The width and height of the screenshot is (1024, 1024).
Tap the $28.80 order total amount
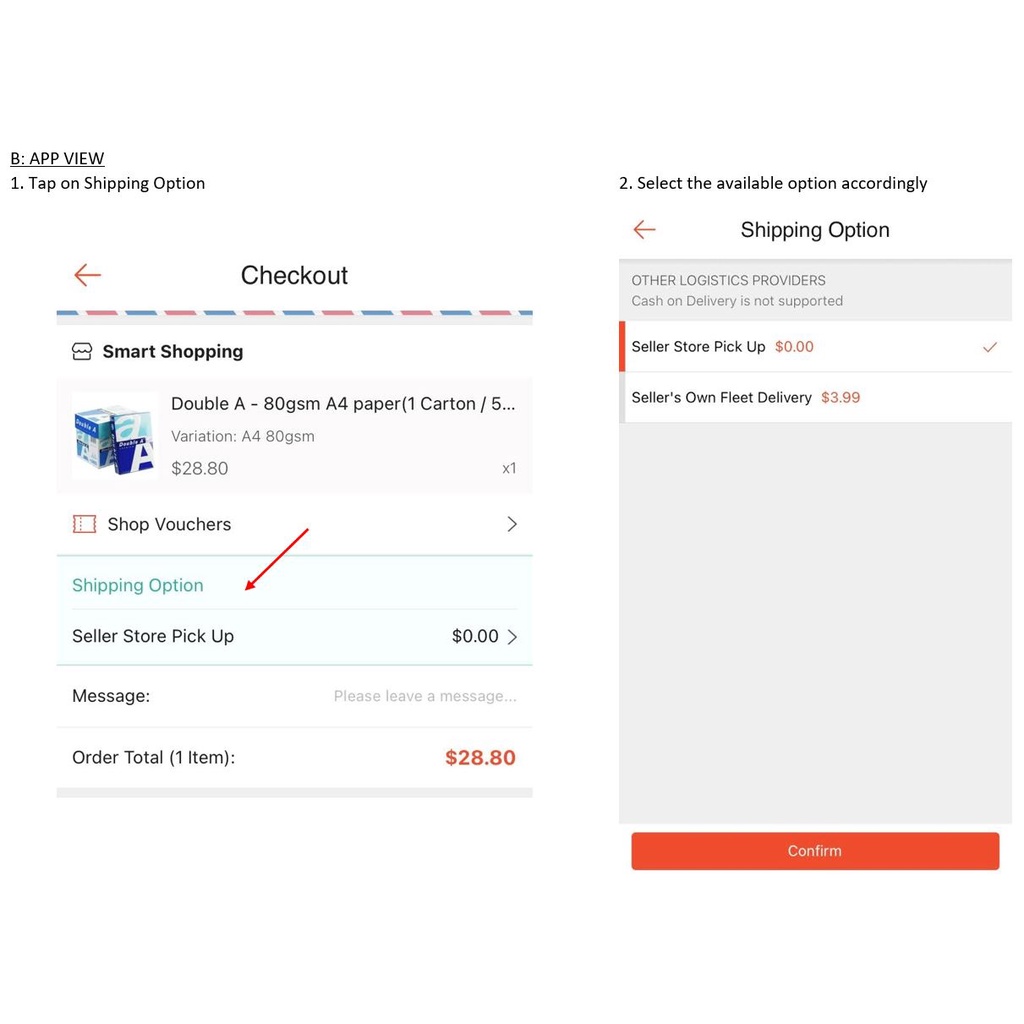coord(480,758)
